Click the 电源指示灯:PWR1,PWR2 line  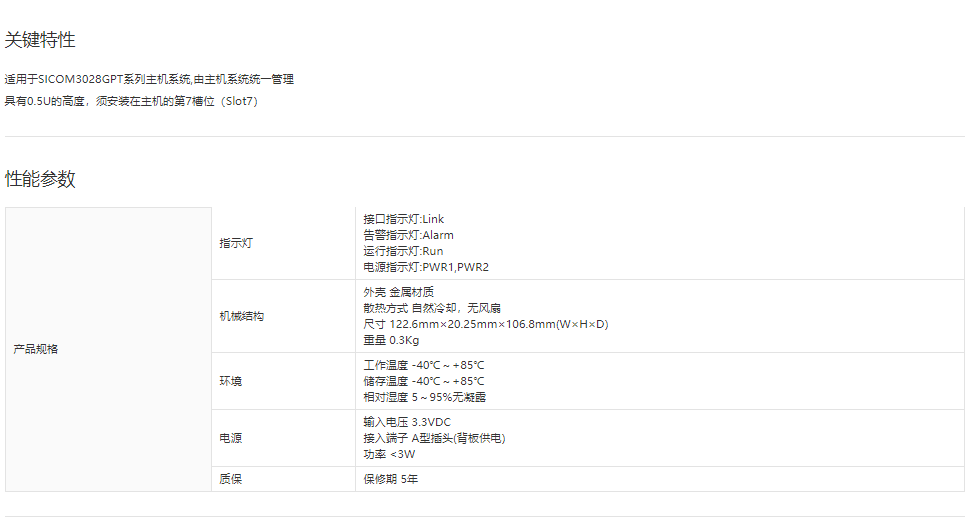[426, 267]
